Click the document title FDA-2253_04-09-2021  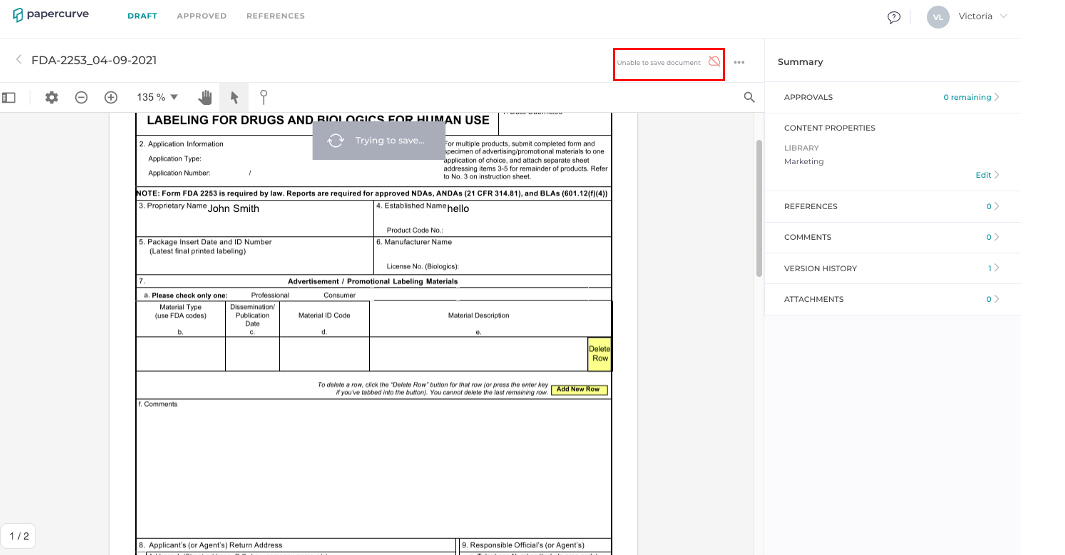94,60
